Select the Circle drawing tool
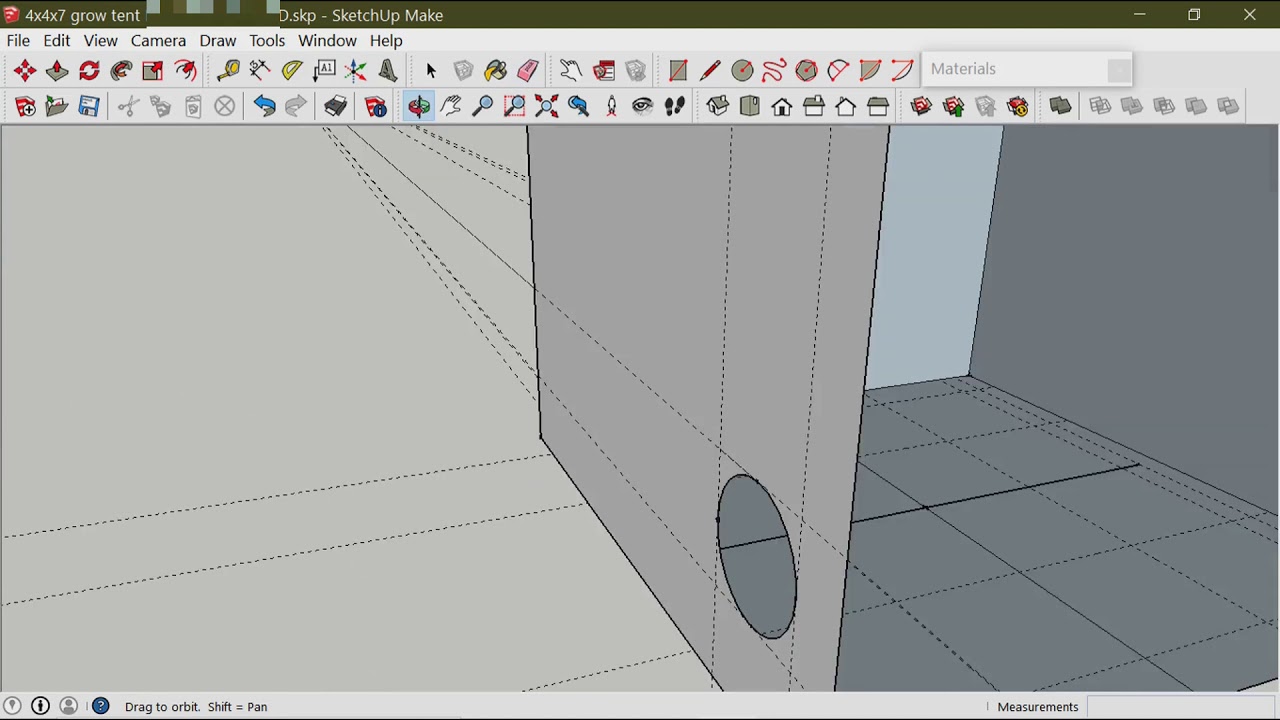Screen dimensions: 1280x720 [x=742, y=70]
